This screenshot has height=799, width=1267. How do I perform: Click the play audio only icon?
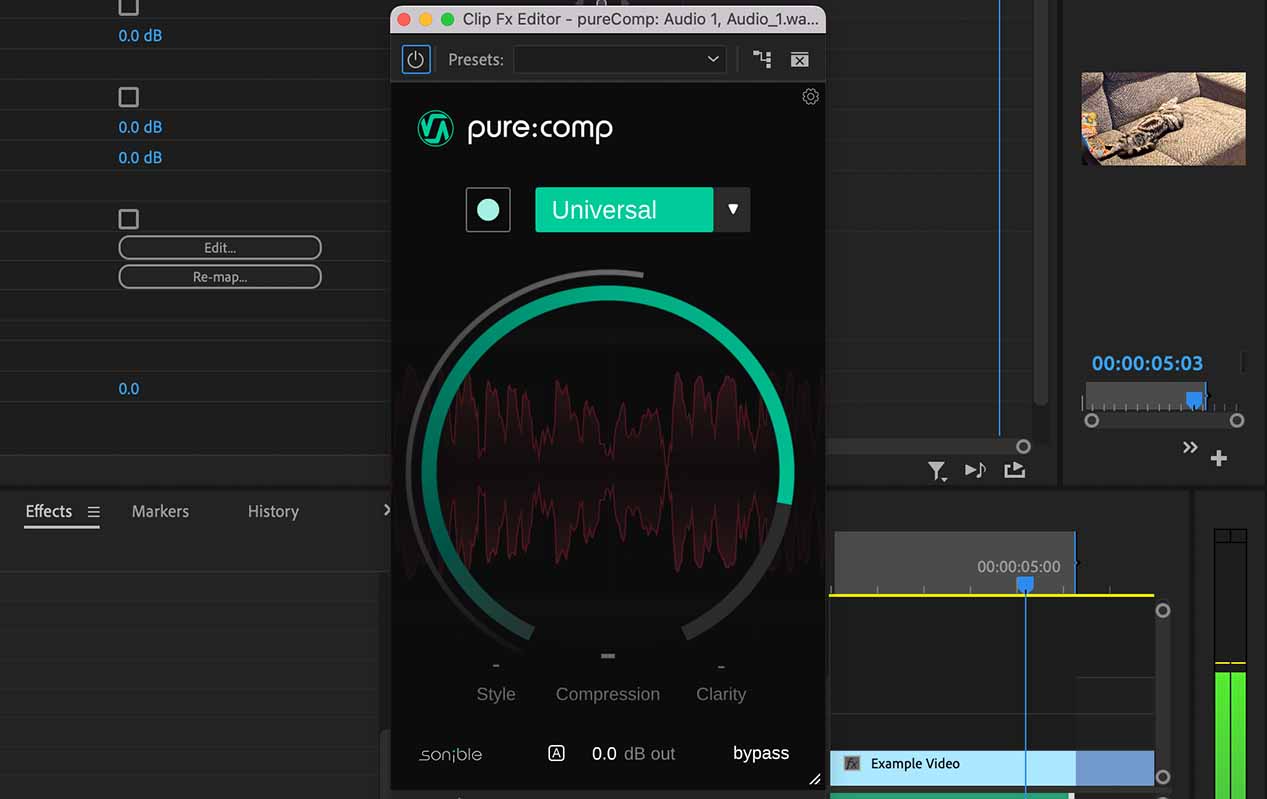pos(975,470)
